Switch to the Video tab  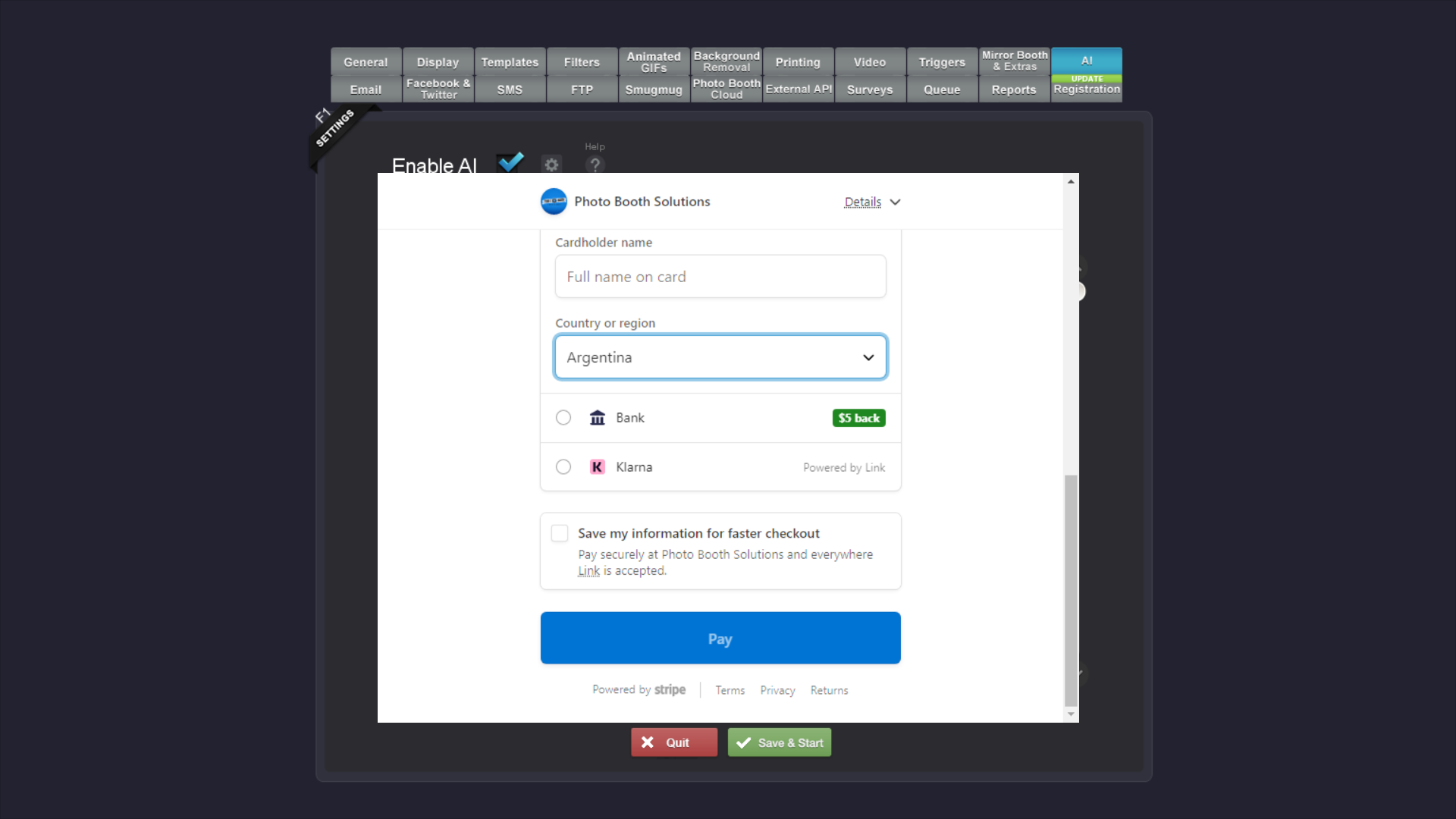click(870, 61)
